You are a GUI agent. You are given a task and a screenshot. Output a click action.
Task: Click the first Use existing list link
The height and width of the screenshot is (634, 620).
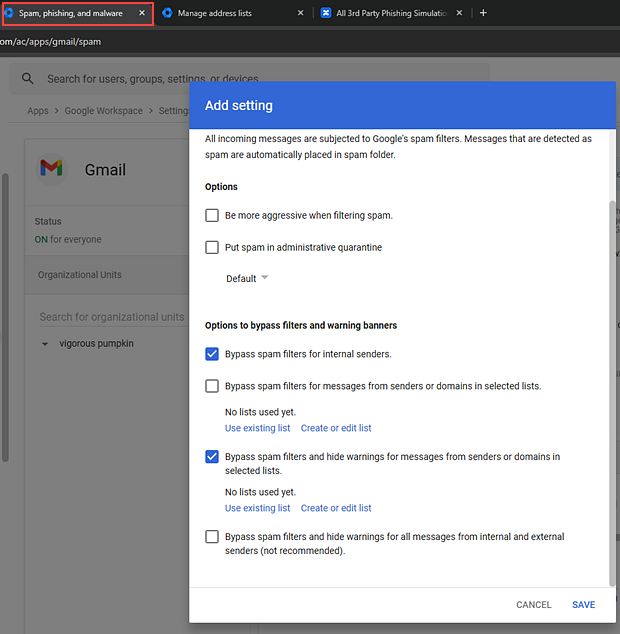[x=257, y=428]
